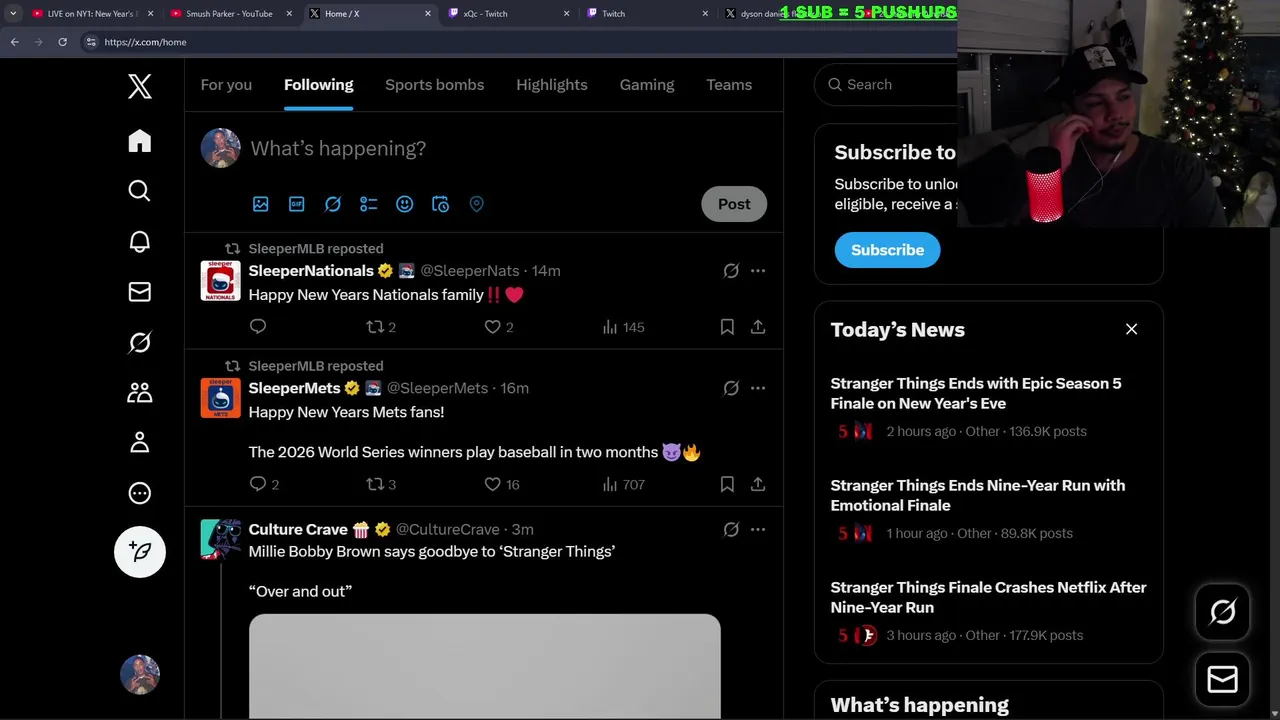Screen dimensions: 1280x720
Task: Open Highlights tab
Action: pyautogui.click(x=552, y=85)
